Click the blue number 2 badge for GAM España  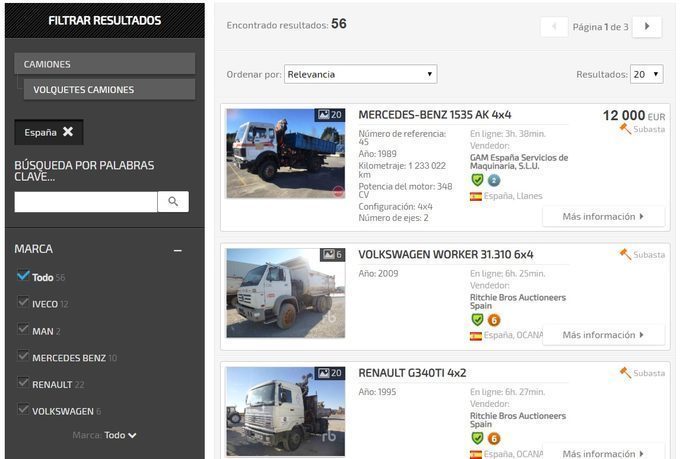click(494, 180)
